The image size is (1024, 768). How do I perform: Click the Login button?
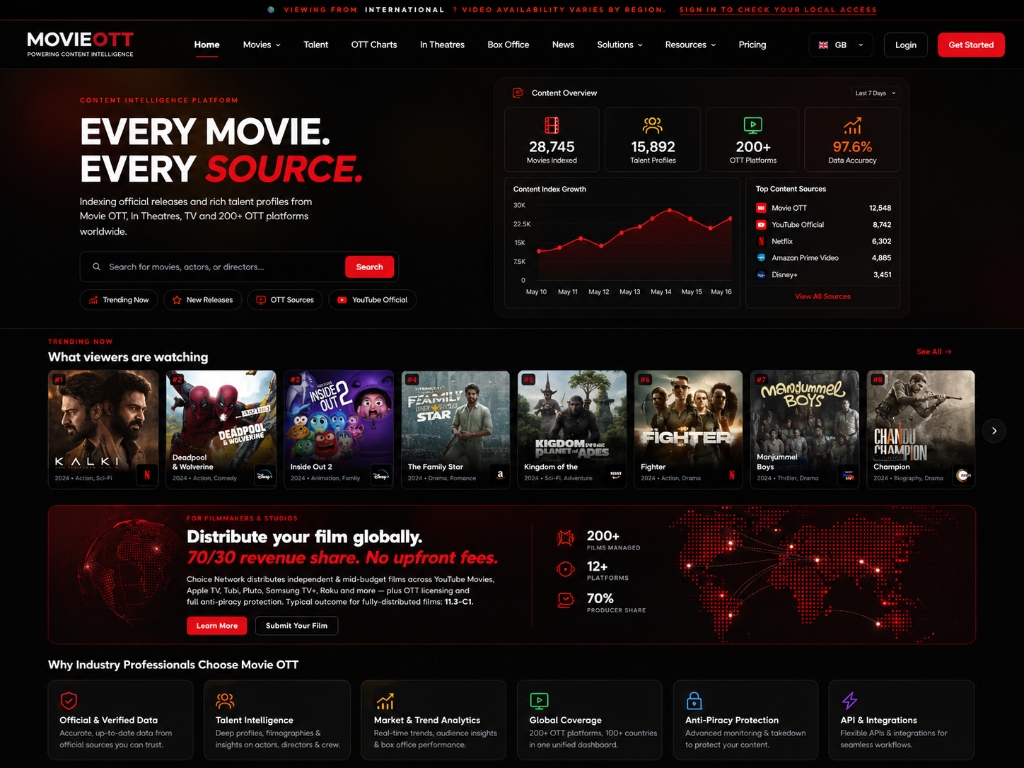tap(906, 45)
